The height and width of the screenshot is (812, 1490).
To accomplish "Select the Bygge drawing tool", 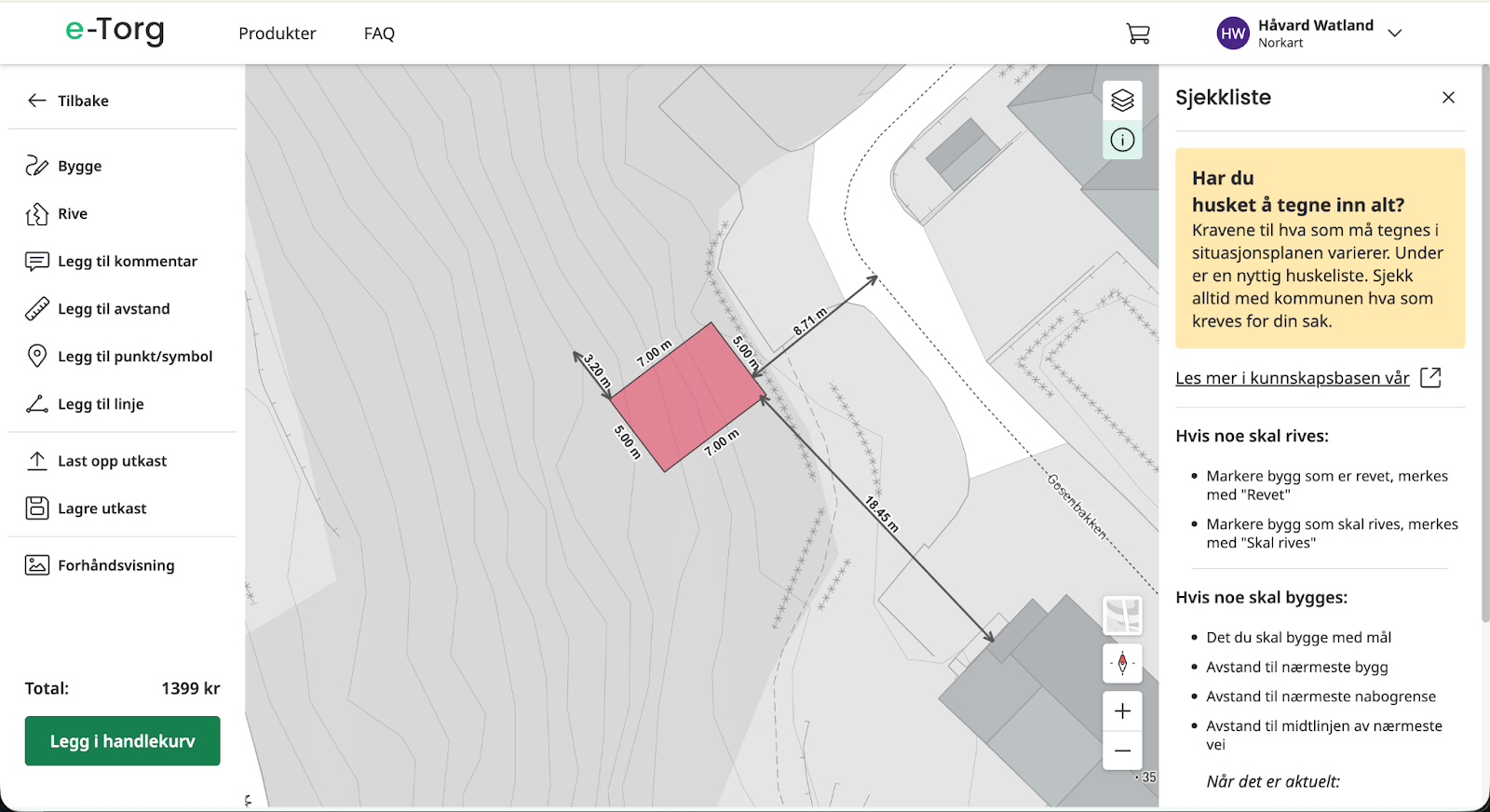I will (x=79, y=166).
